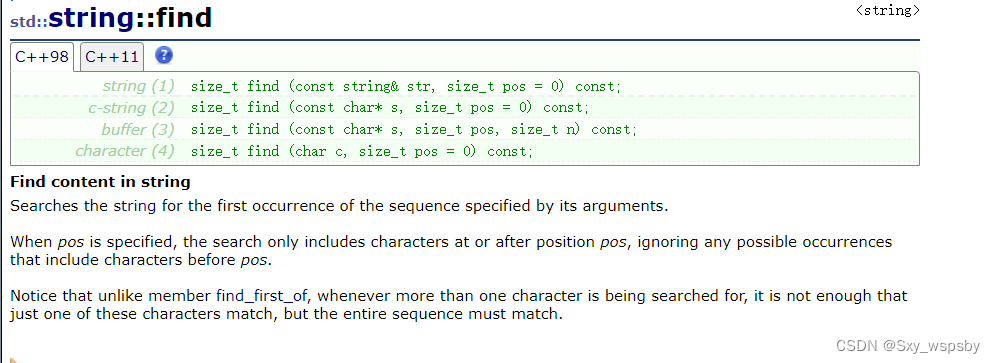The width and height of the screenshot is (995, 363).
Task: Click the CSDN @Sxy_wspsby watermark
Action: [x=908, y=346]
